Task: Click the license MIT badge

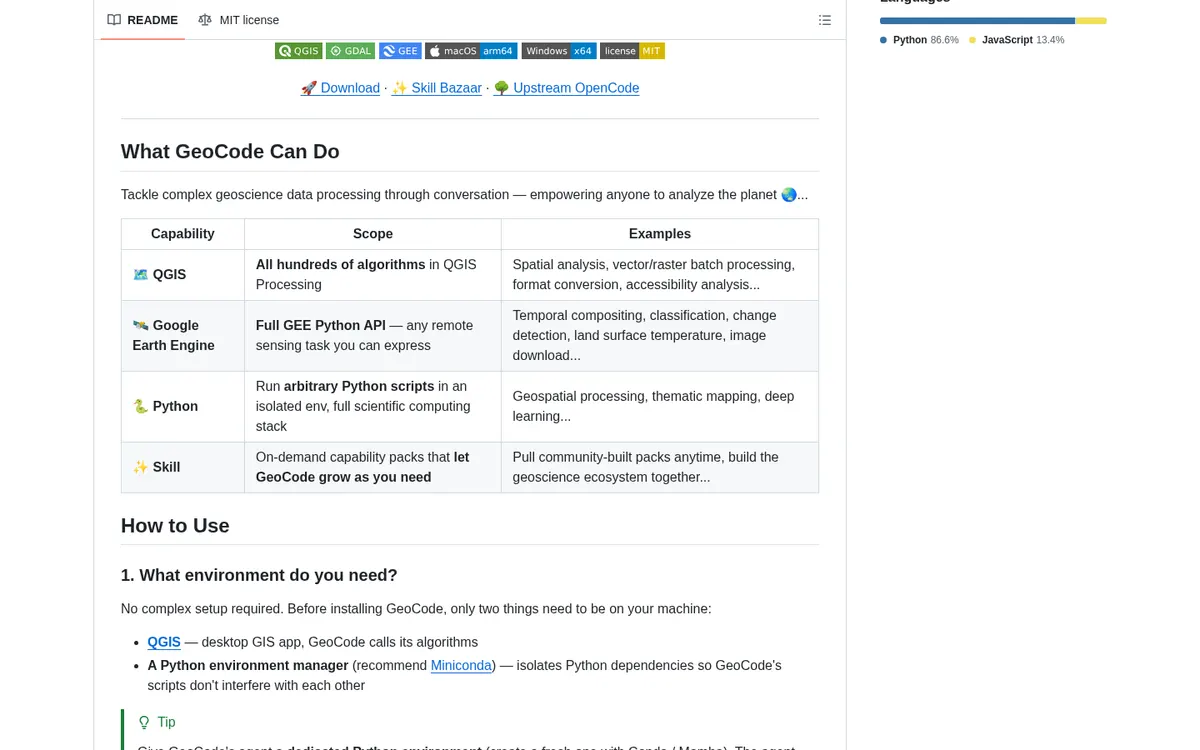Action: coord(632,51)
